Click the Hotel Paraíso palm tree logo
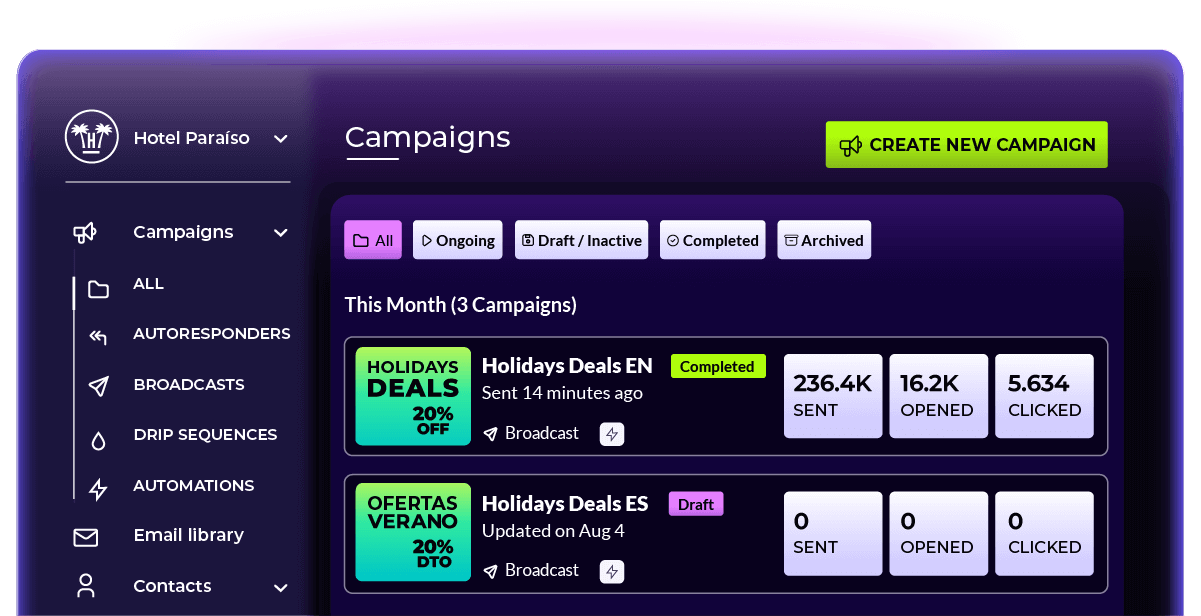Viewport: 1201px width, 616px height. pyautogui.click(x=91, y=137)
